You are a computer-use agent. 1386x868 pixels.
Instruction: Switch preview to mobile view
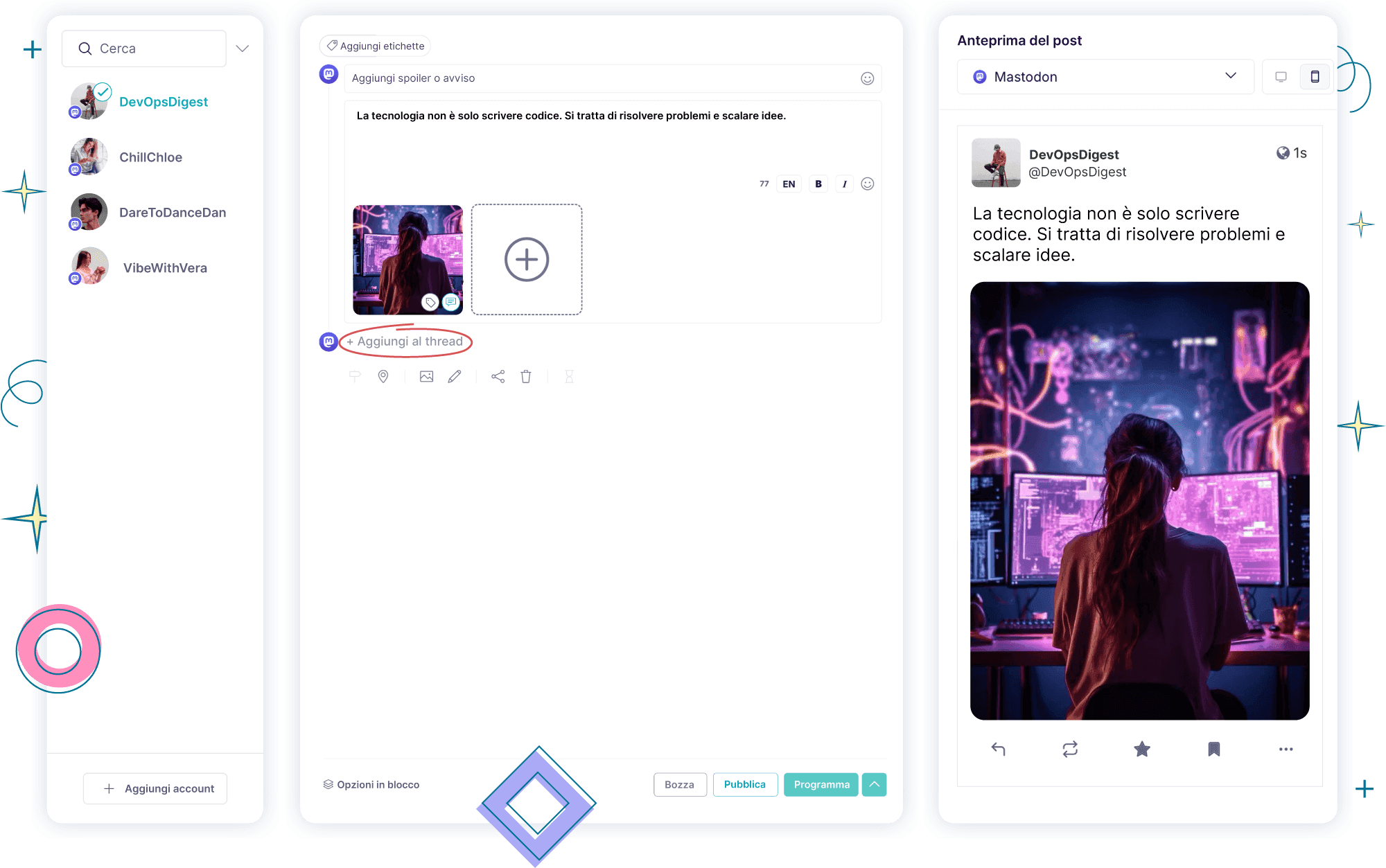click(x=1315, y=77)
